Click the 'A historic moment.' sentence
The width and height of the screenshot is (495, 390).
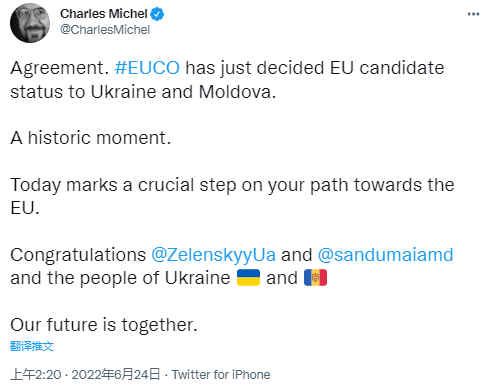click(91, 138)
